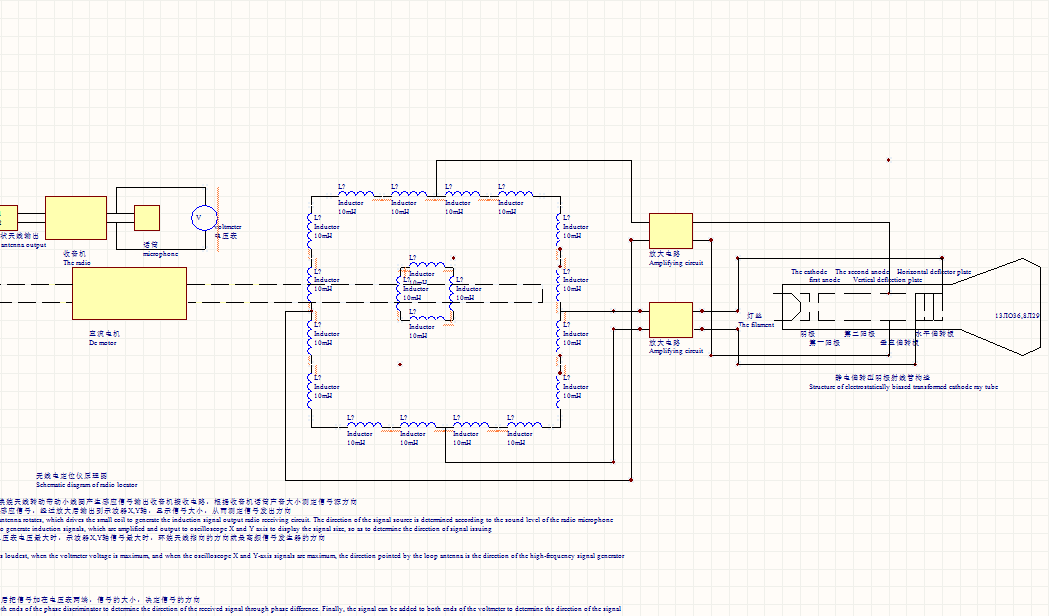
Task: Click the 'microphone' text label
Action: (161, 254)
